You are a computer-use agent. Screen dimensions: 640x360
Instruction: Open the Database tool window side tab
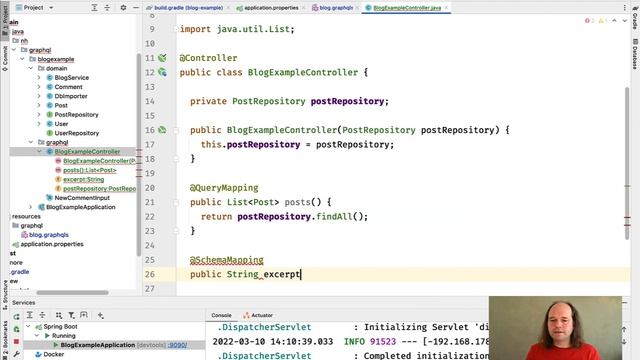(635, 54)
